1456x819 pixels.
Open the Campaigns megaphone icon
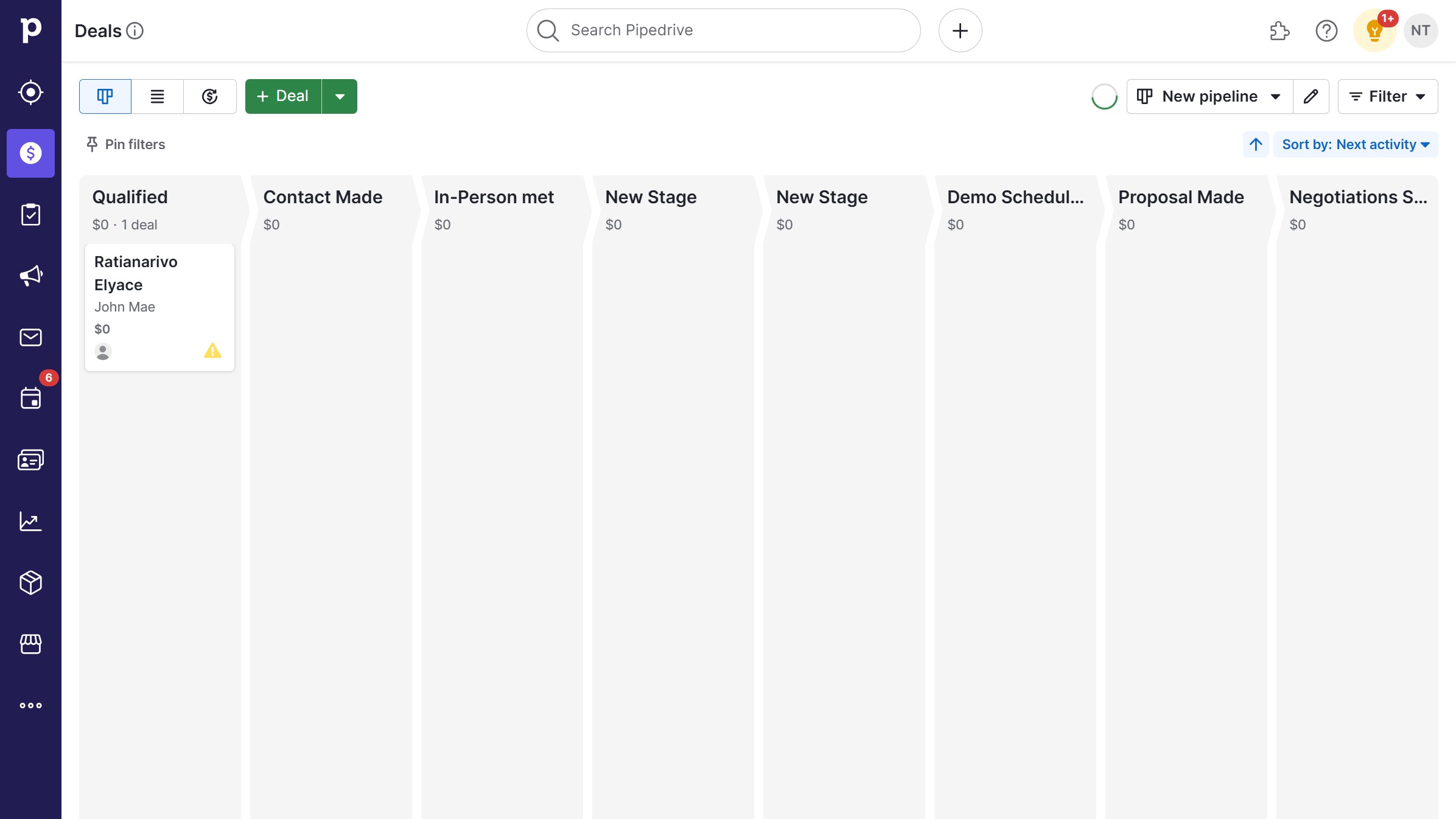coord(30,275)
